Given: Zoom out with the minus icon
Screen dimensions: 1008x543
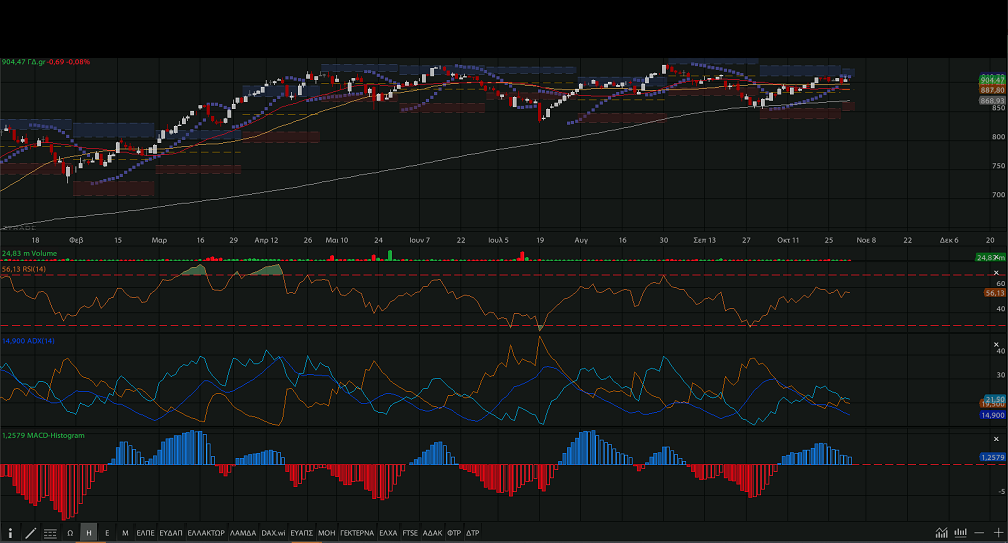Looking at the screenshot, I should click(x=979, y=533).
